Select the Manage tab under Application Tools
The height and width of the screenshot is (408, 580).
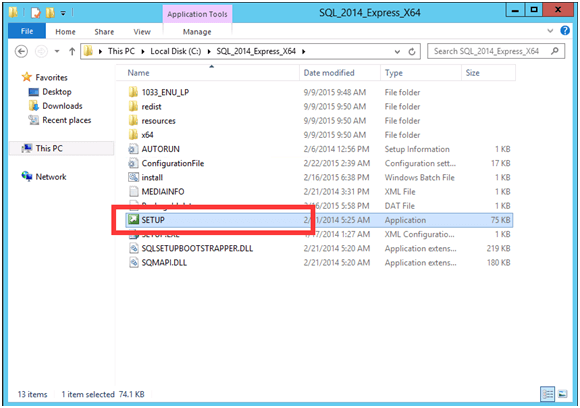197,32
